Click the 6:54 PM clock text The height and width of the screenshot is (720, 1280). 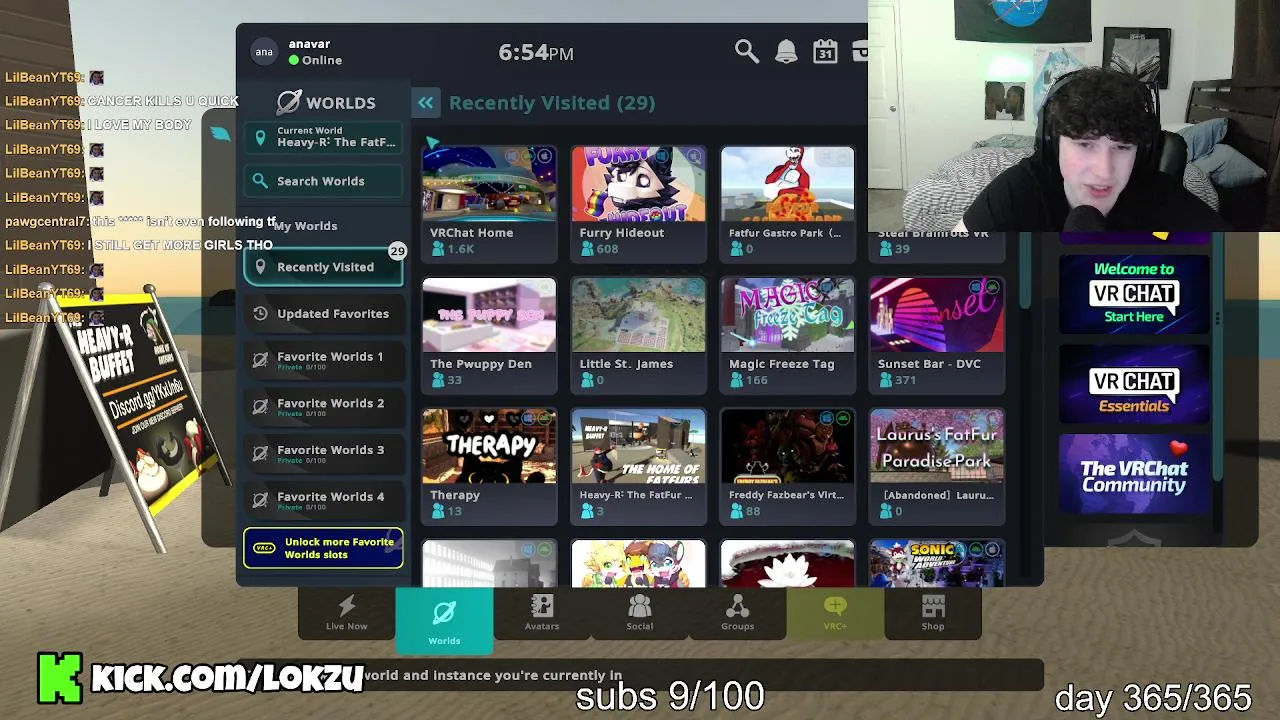pos(536,53)
